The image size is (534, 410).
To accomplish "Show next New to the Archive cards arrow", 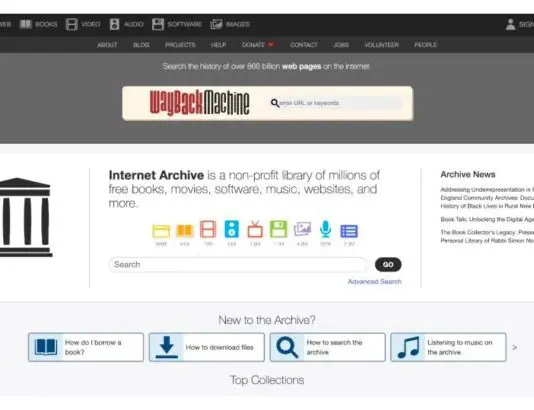I will (515, 347).
